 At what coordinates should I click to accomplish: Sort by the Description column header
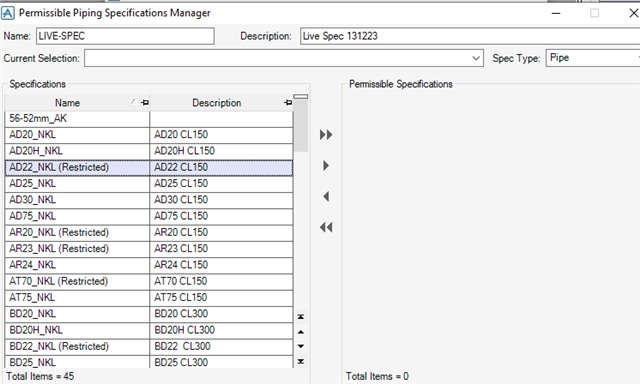[x=217, y=103]
